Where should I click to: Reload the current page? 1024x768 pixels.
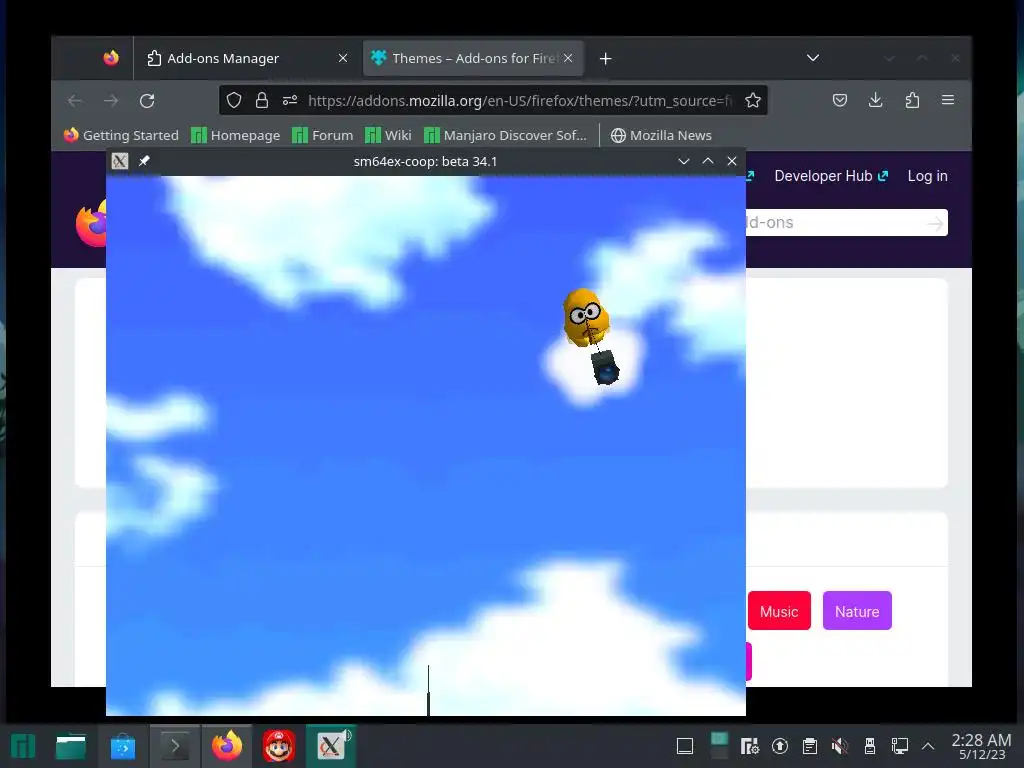147,101
